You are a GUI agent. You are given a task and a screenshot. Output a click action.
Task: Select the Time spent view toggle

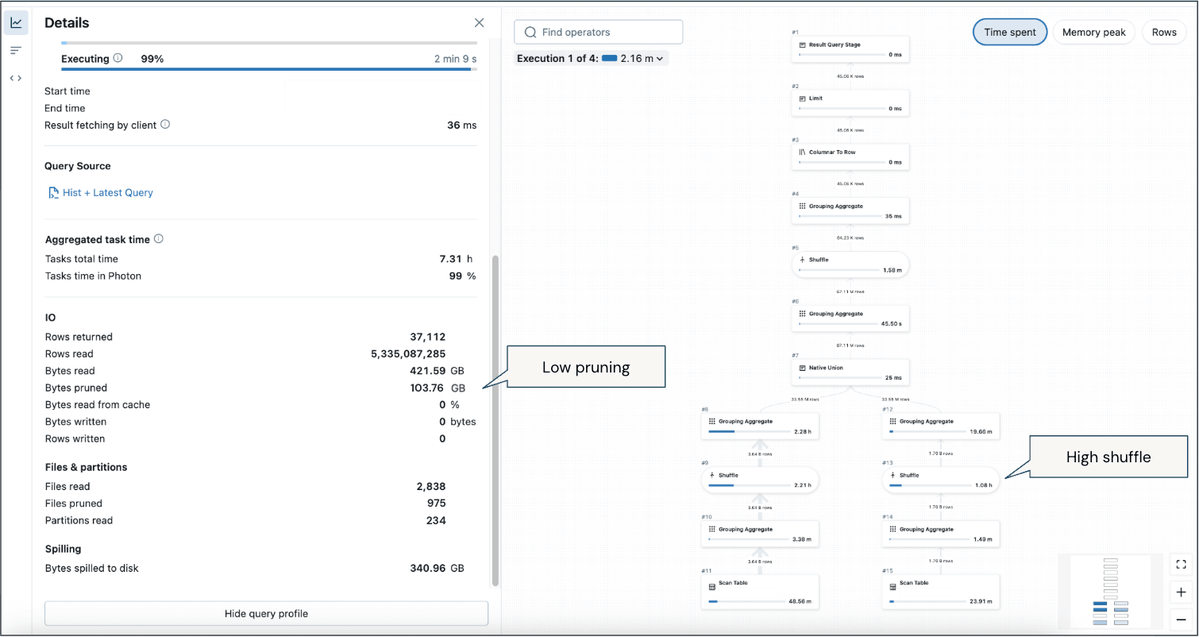click(1009, 32)
